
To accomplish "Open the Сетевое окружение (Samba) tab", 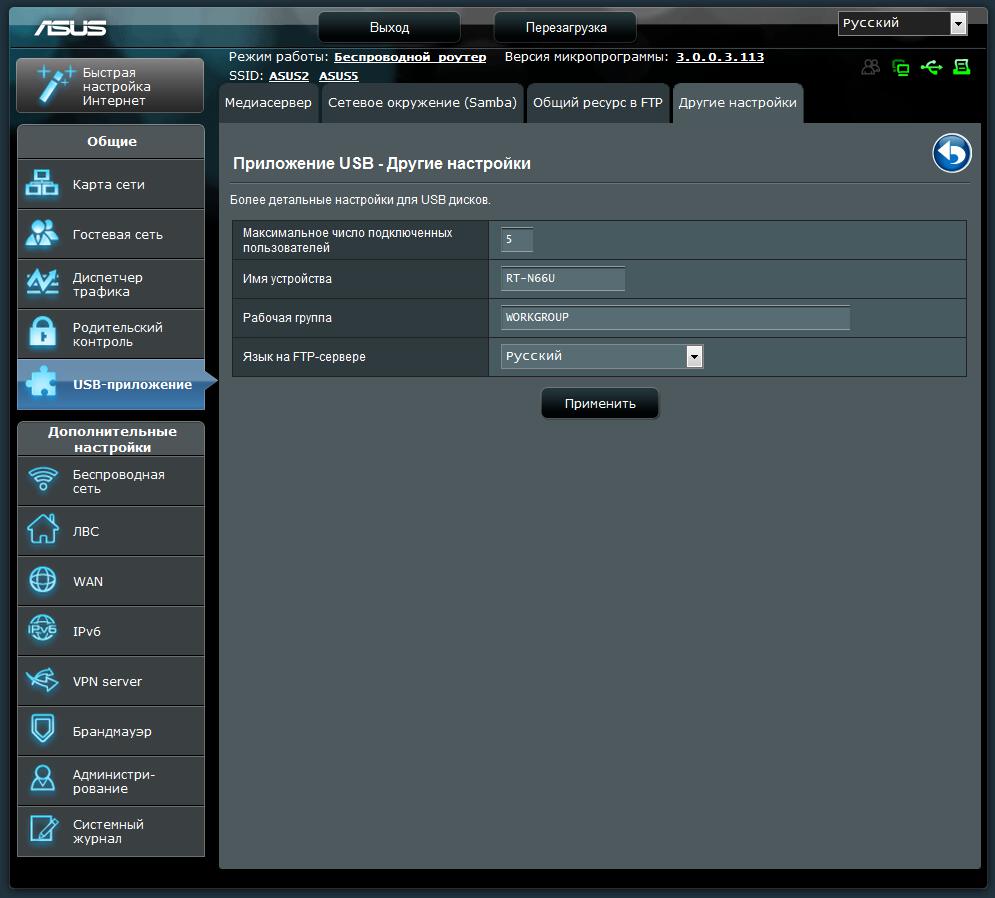I will coord(423,103).
